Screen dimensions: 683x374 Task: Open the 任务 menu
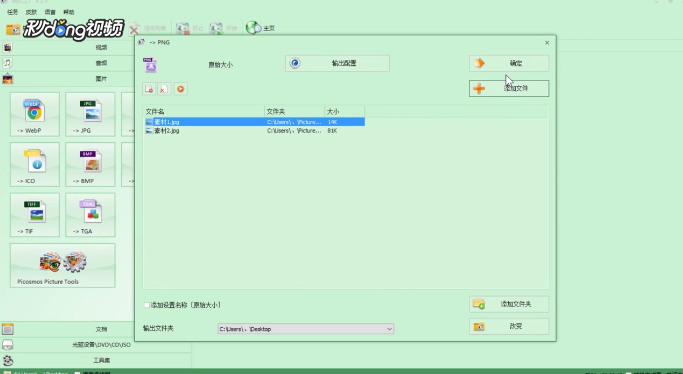coord(13,12)
